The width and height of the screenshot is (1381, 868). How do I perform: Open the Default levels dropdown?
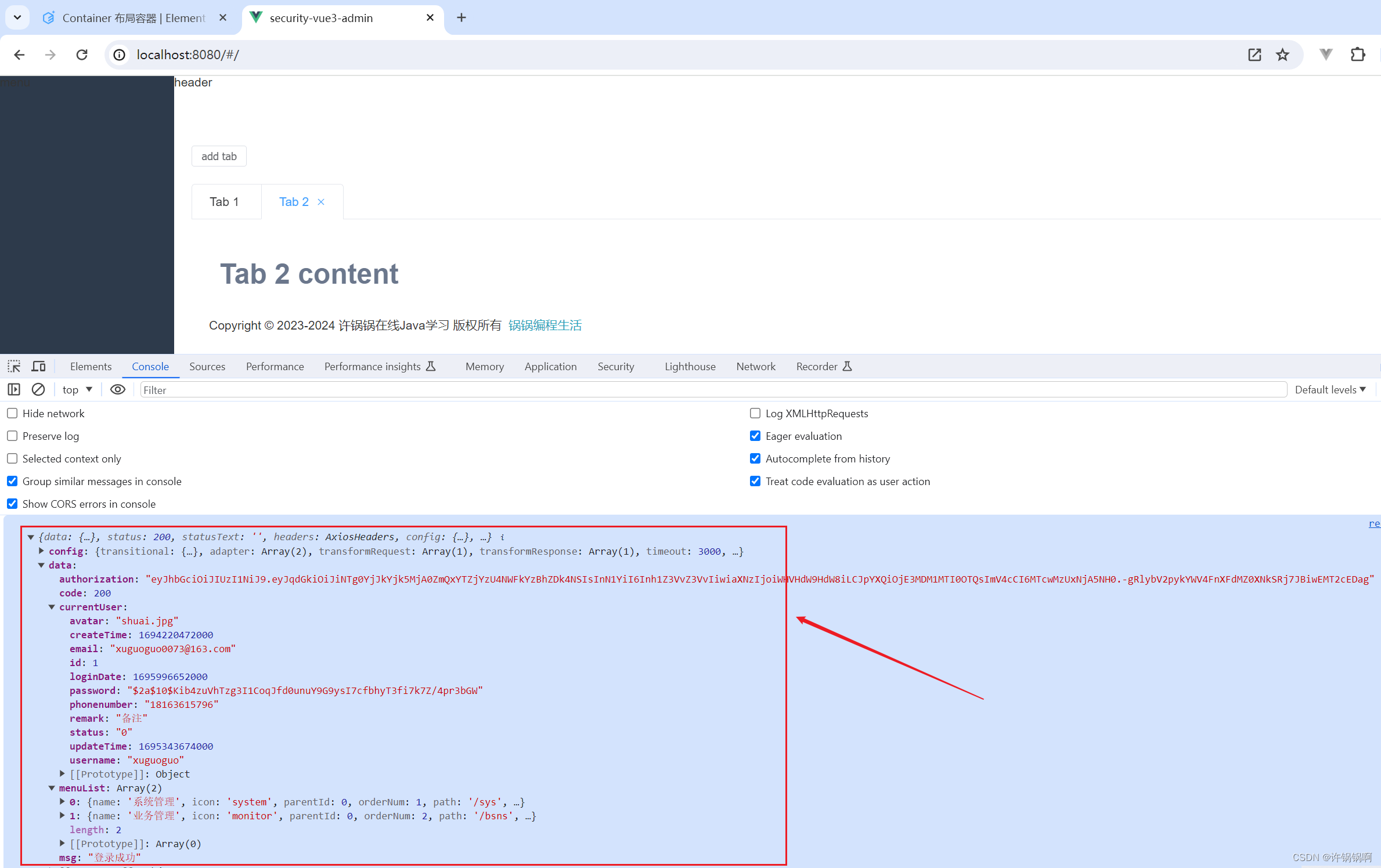coord(1330,389)
